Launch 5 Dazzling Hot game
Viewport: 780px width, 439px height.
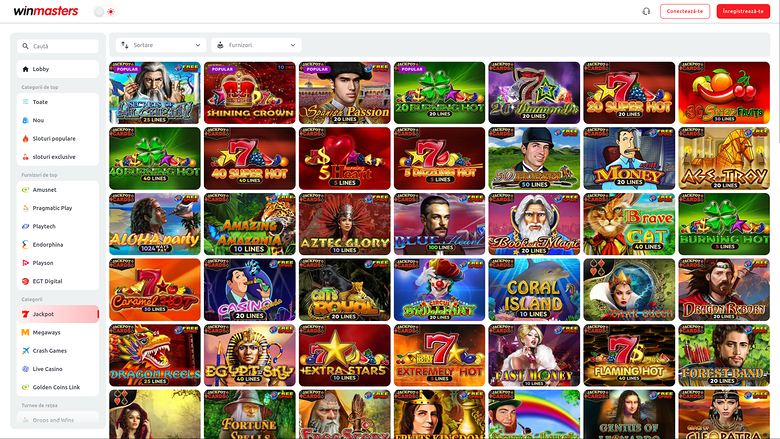(439, 159)
